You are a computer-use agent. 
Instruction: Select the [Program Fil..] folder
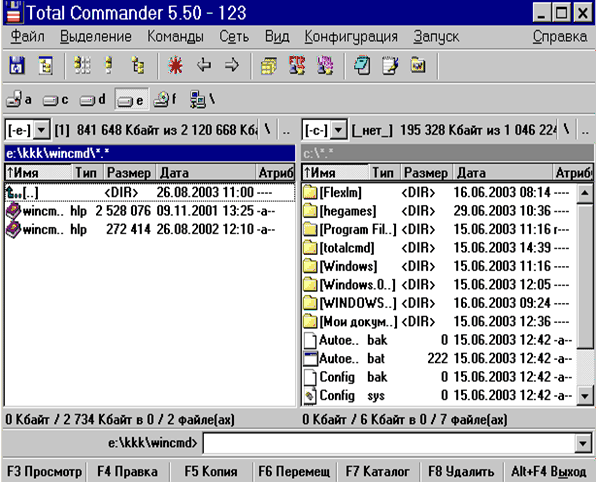[439, 230]
